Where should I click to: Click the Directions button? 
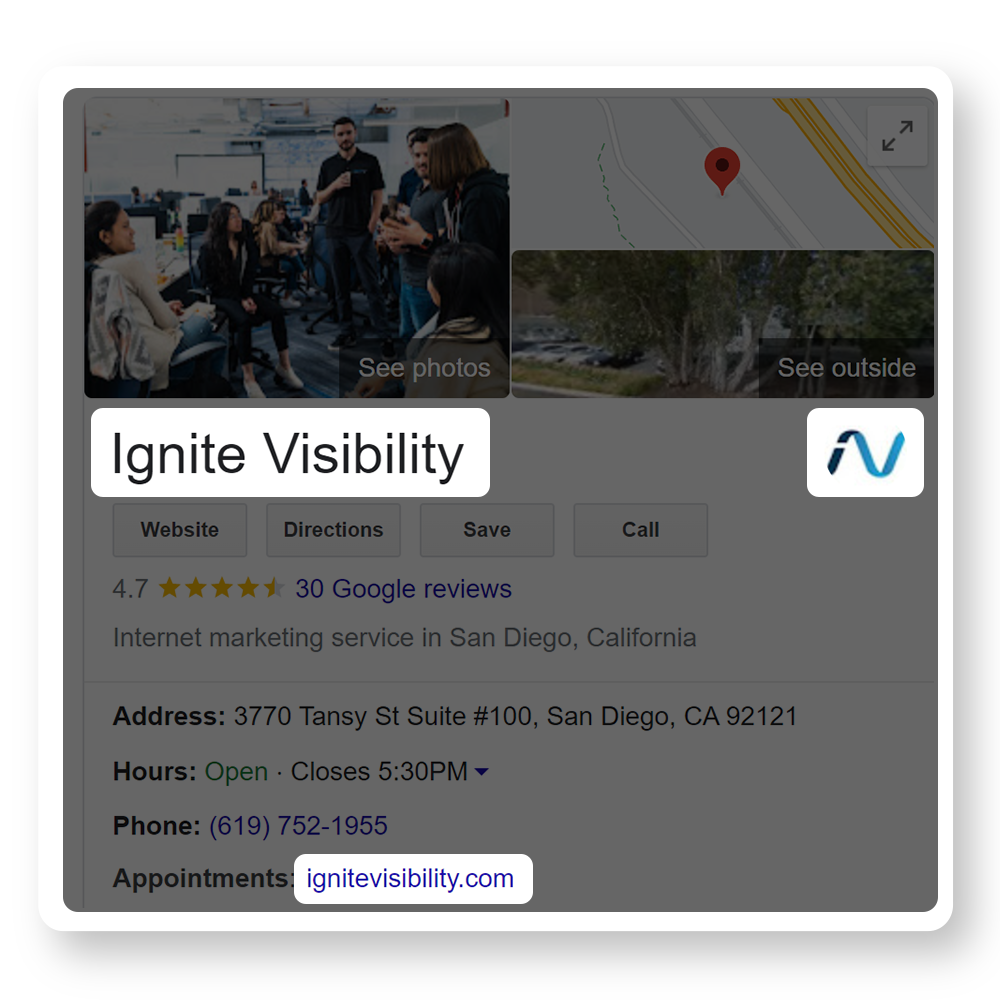pyautogui.click(x=334, y=530)
